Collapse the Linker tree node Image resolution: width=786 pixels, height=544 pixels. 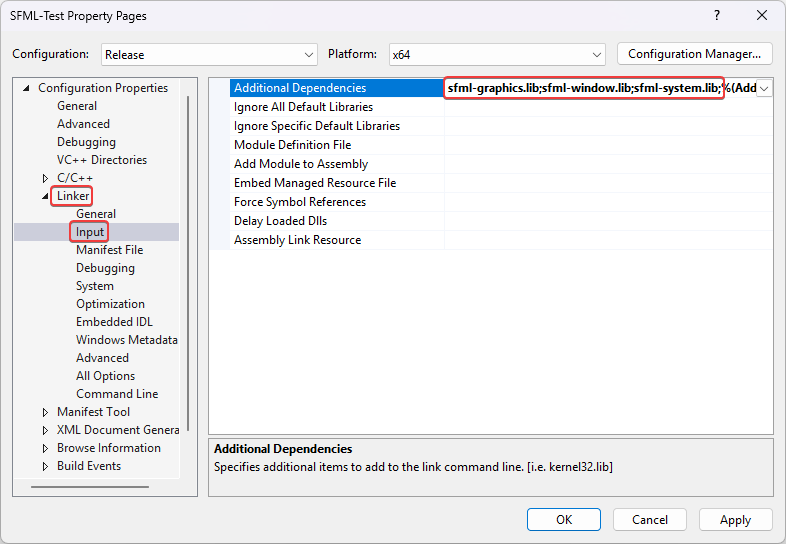point(45,197)
